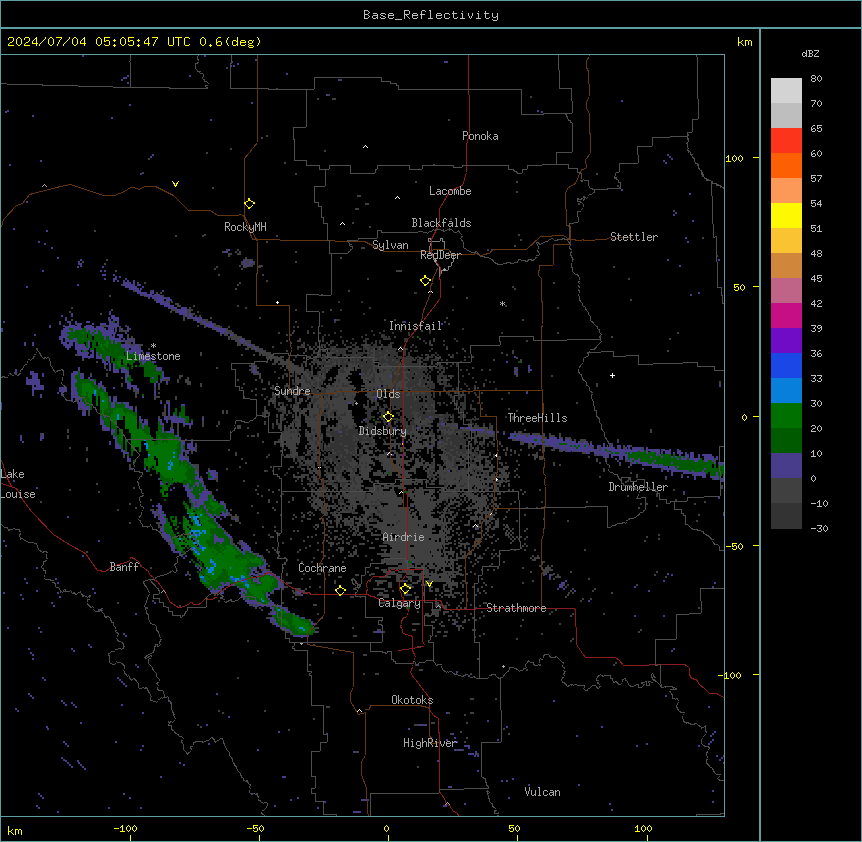
Task: Click the Stettler label
Action: point(634,237)
